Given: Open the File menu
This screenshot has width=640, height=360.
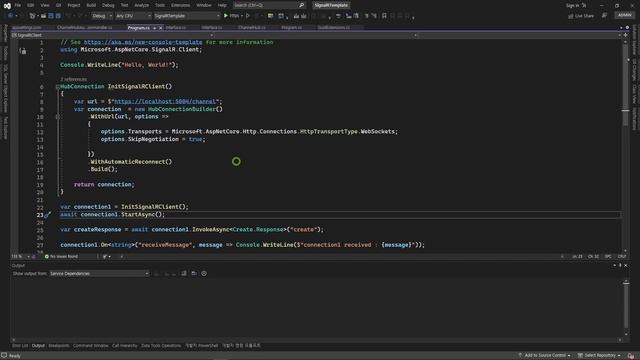Looking at the screenshot, I should click(x=18, y=5).
